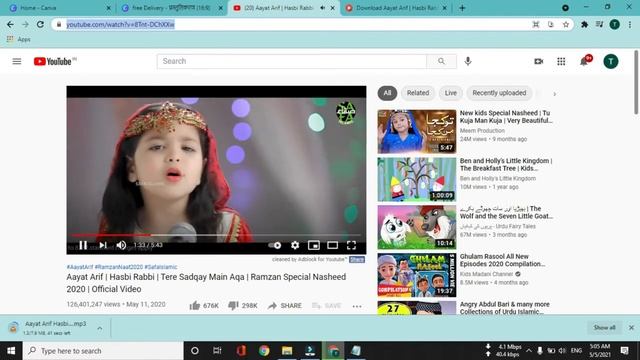Skip to the next video

point(103,245)
